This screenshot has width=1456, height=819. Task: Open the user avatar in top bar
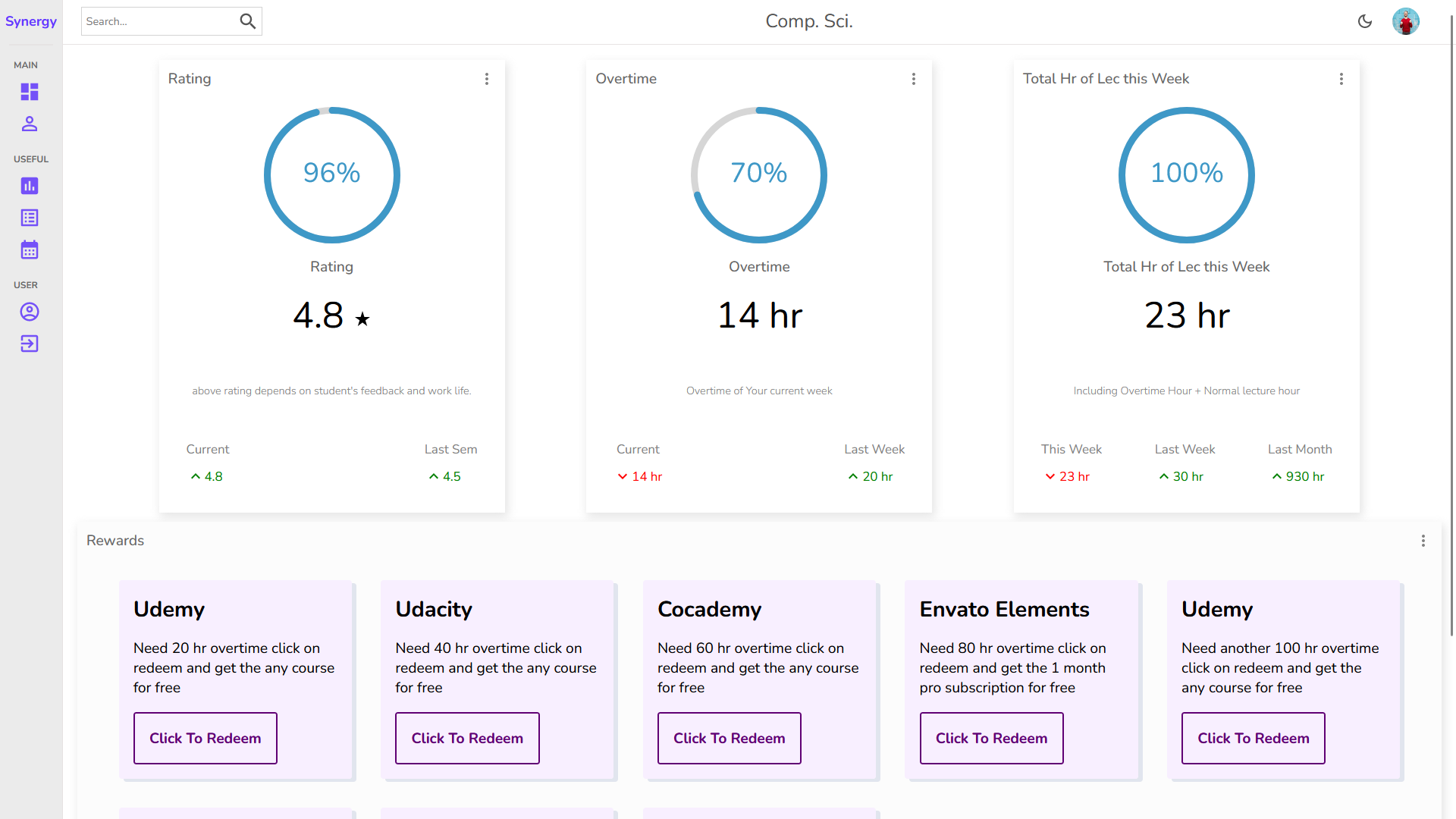pyautogui.click(x=1406, y=21)
